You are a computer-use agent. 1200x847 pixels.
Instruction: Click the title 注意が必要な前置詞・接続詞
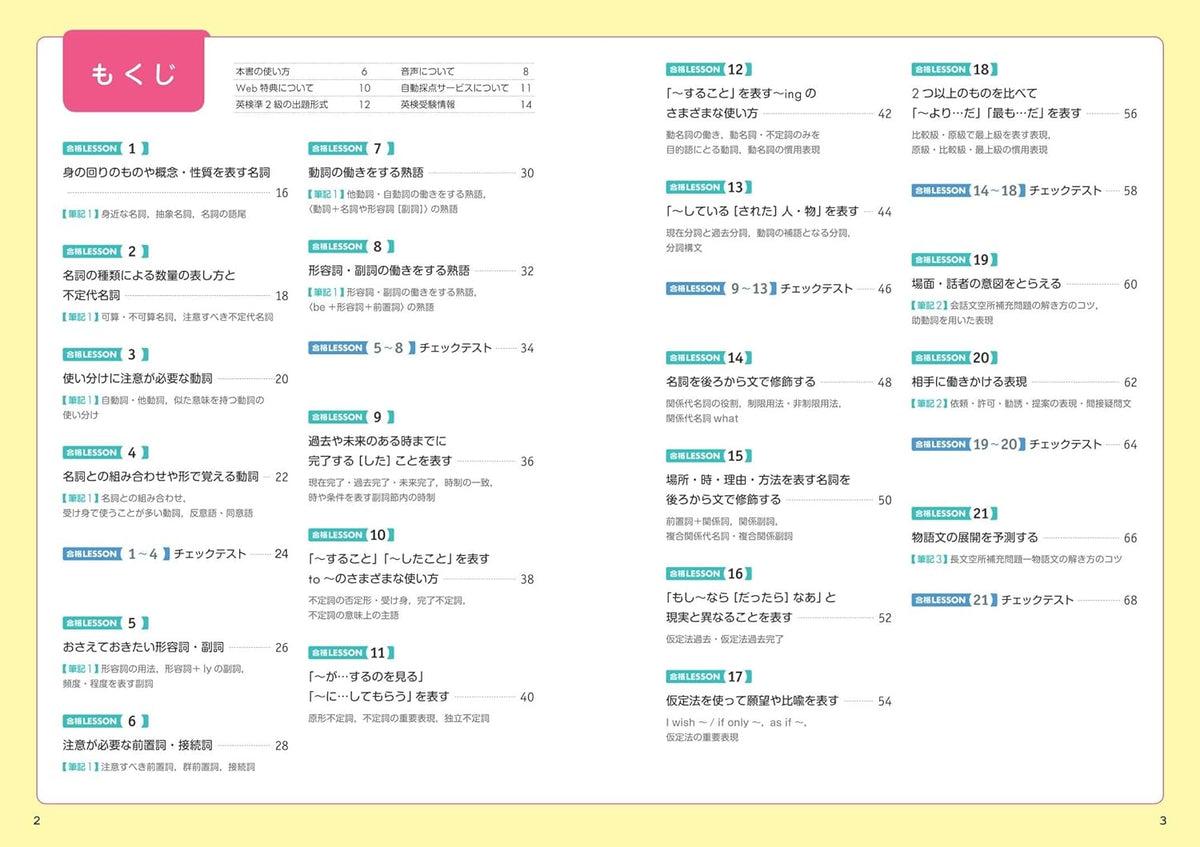(x=137, y=746)
